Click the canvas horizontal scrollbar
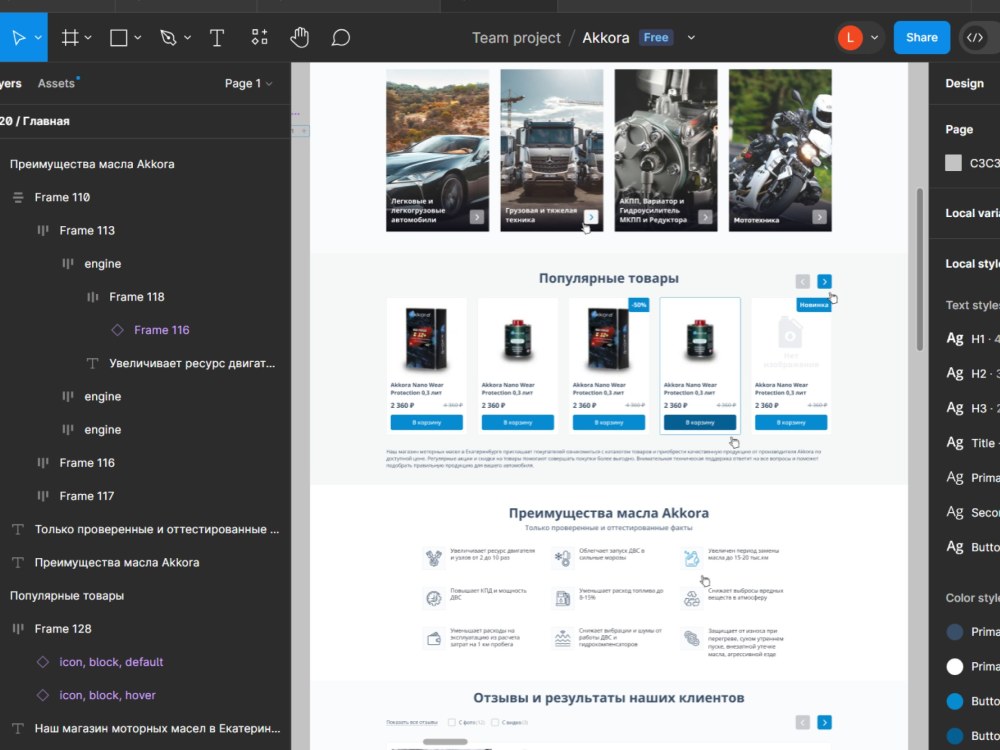Viewport: 1000px width, 750px height. tap(445, 742)
